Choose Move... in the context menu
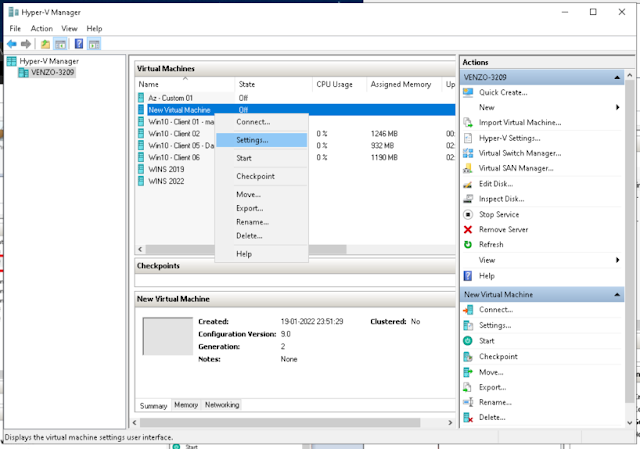This screenshot has width=640, height=449. 261,194
